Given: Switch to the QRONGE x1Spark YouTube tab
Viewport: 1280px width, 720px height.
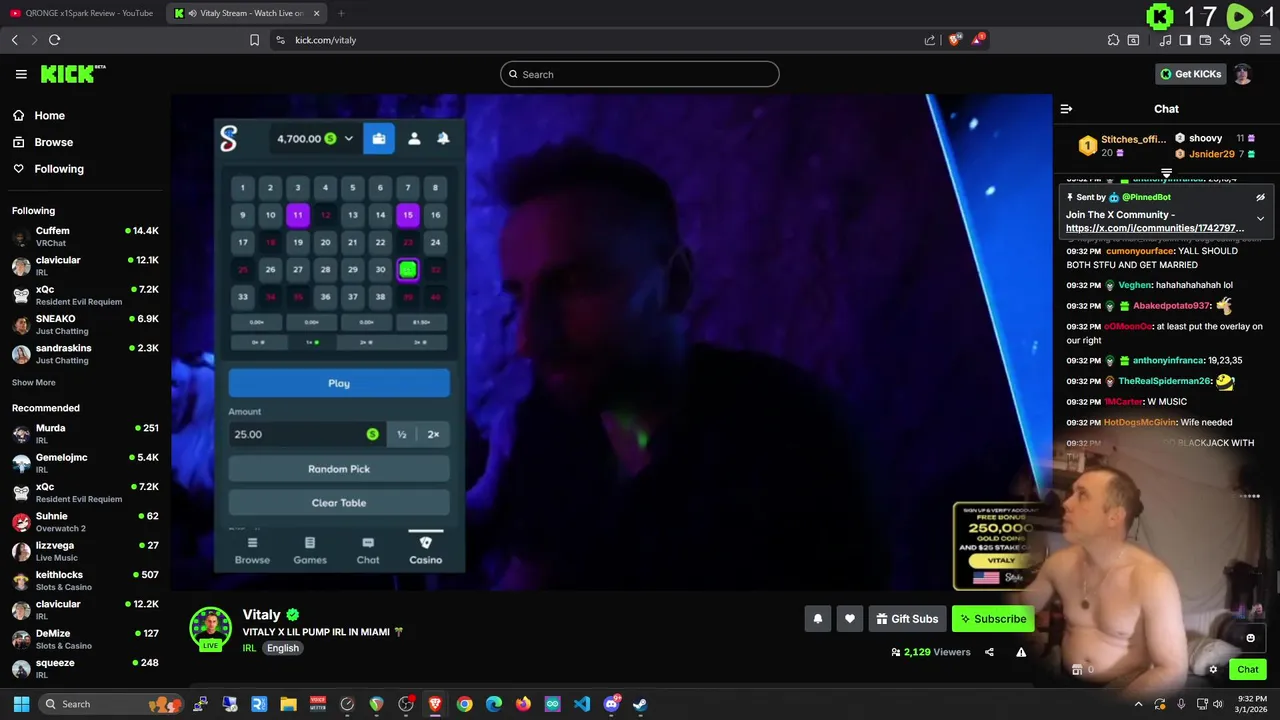Looking at the screenshot, I should (x=82, y=13).
